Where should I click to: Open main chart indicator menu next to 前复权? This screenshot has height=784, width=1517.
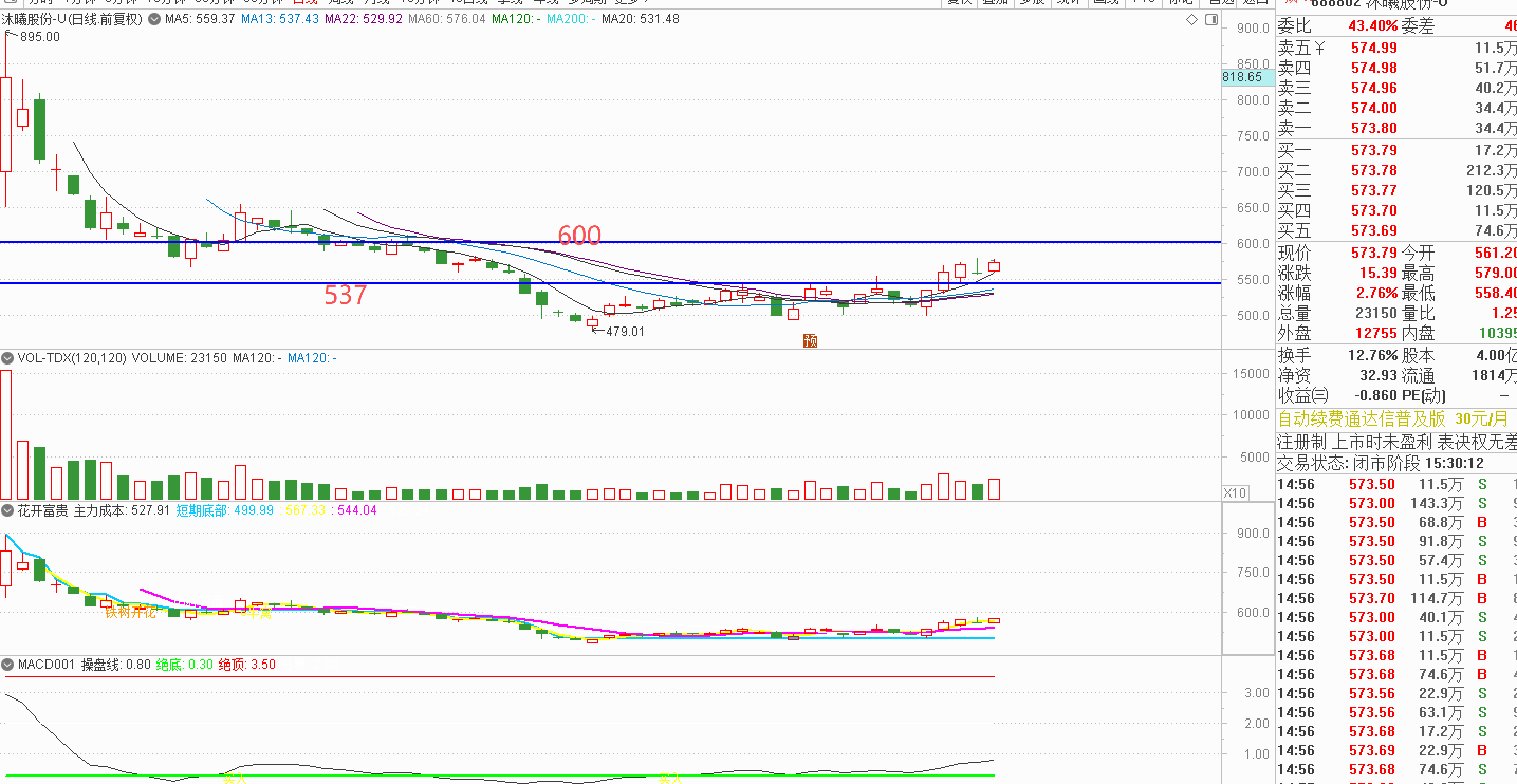click(x=154, y=20)
